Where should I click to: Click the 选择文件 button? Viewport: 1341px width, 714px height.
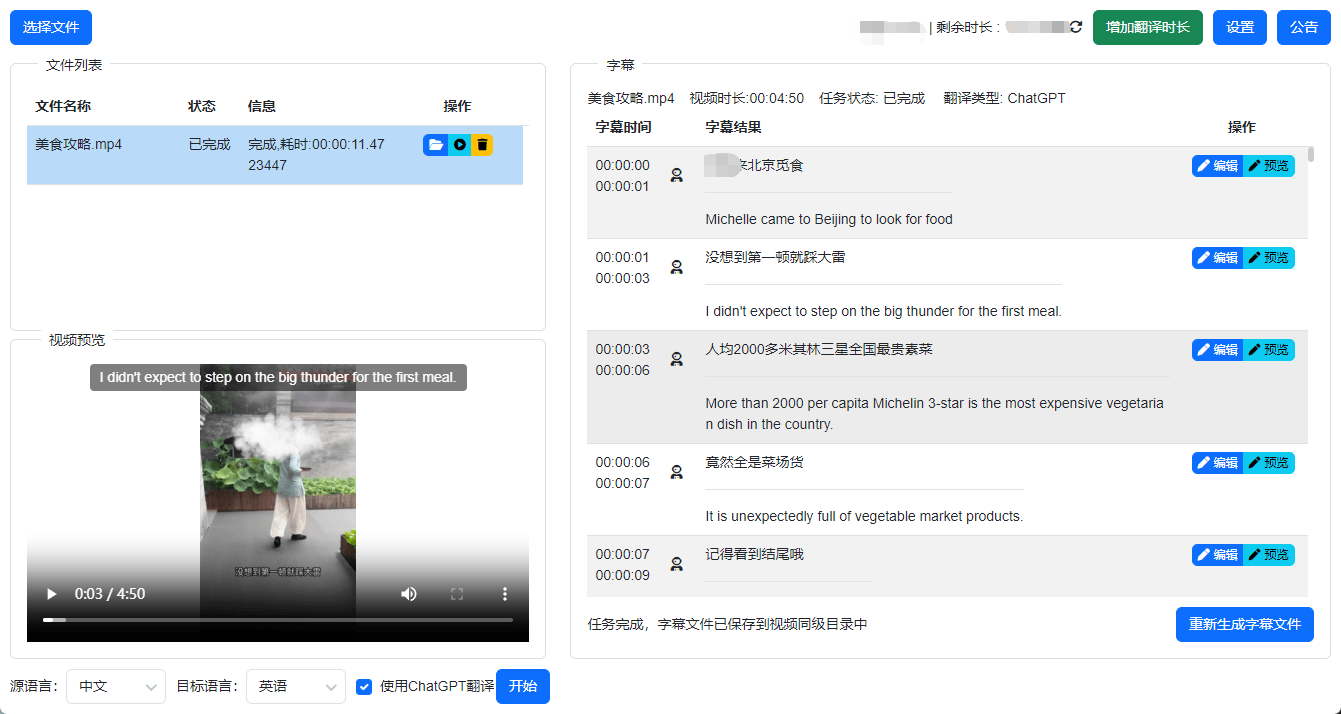tap(51, 28)
